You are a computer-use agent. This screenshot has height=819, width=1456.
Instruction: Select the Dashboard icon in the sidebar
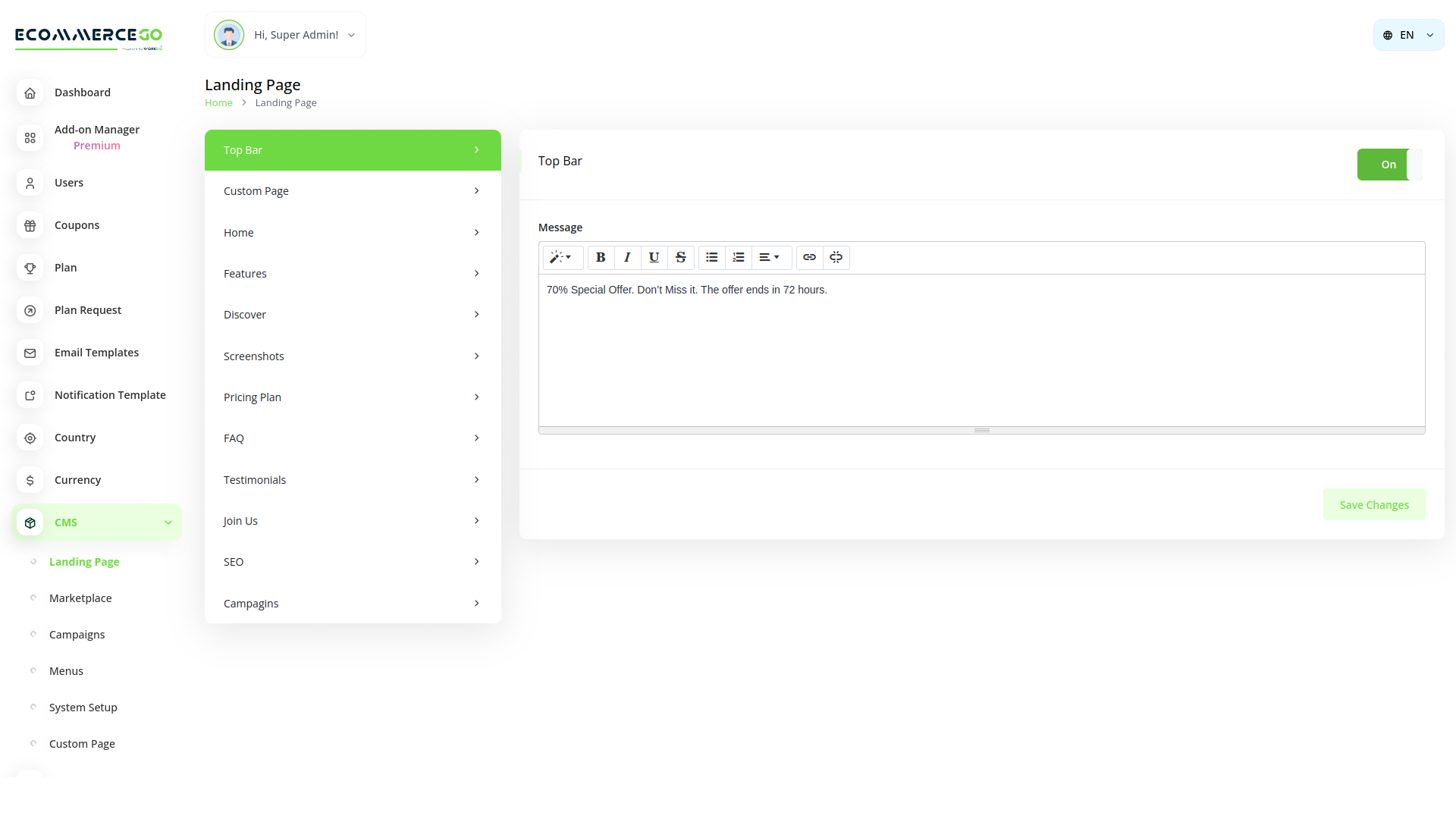pyautogui.click(x=30, y=93)
